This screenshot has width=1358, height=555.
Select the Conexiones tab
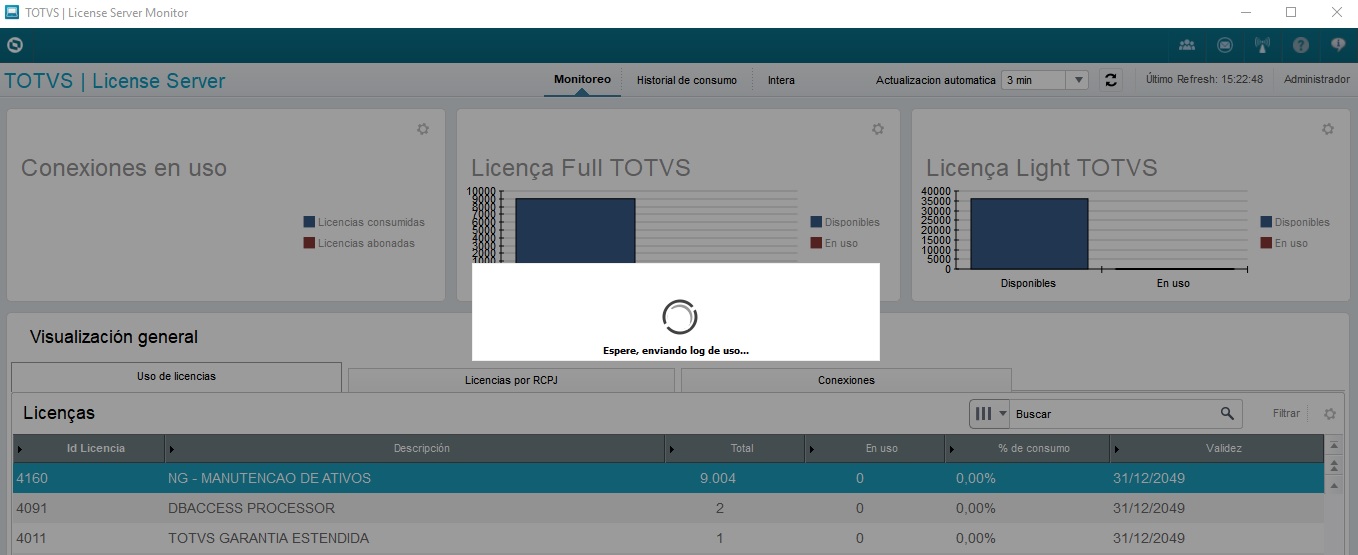tap(846, 380)
